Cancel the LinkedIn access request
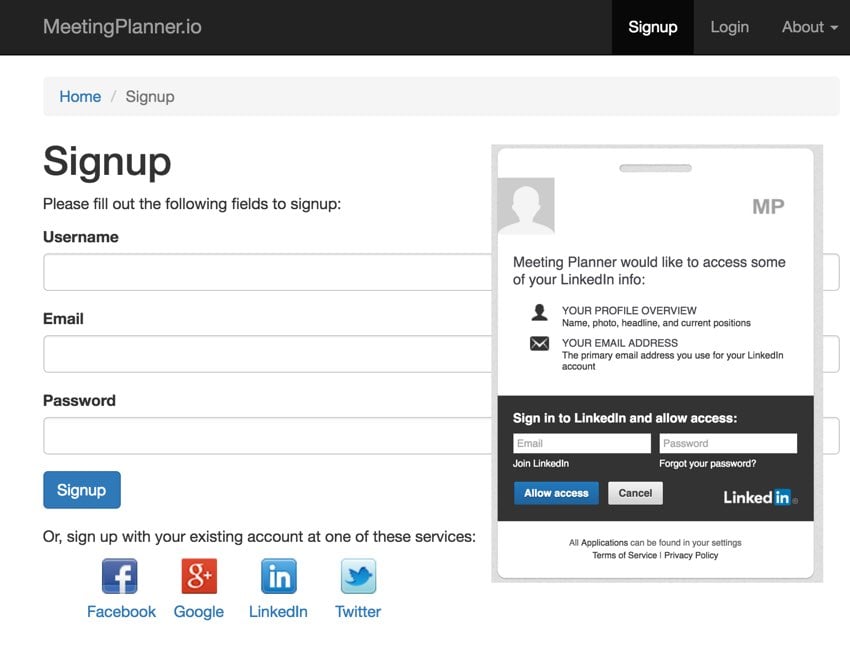This screenshot has width=850, height=646. (635, 493)
